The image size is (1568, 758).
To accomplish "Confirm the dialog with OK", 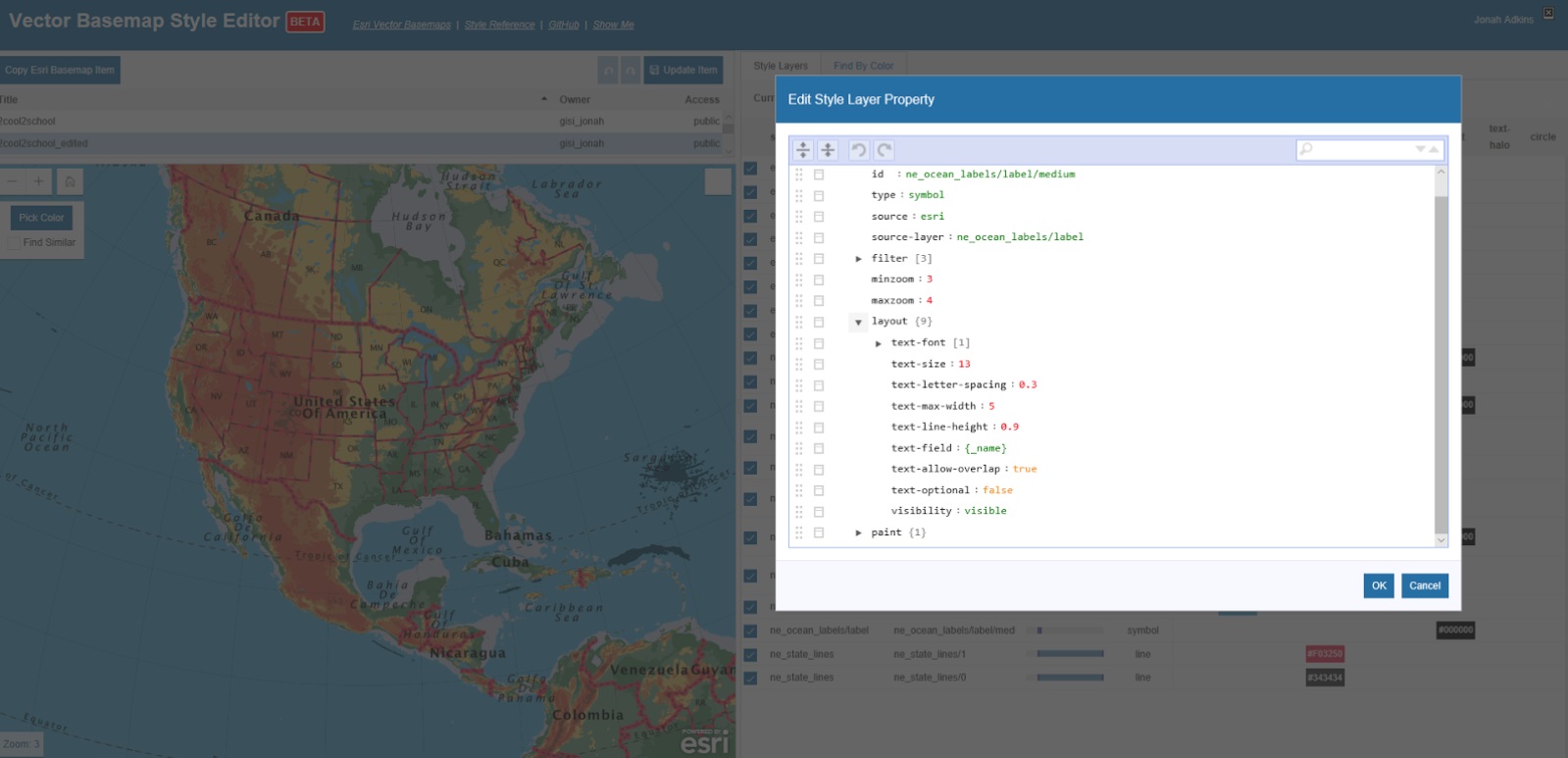I will point(1379,585).
